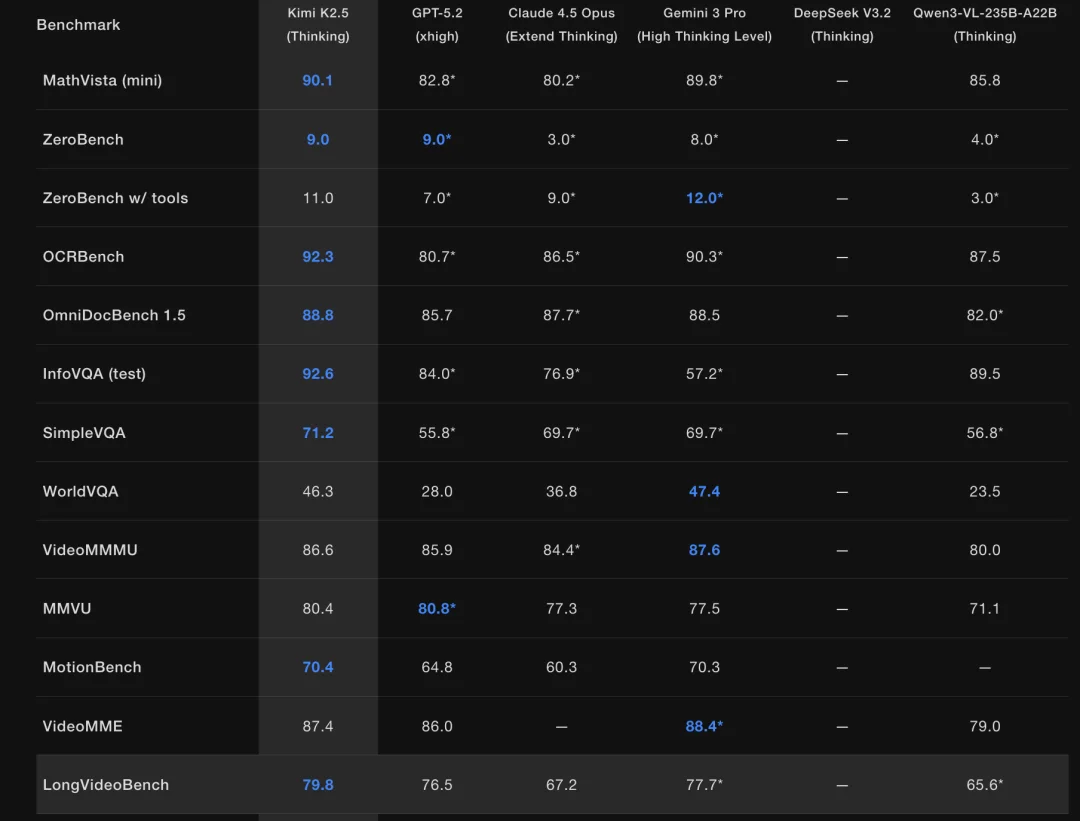Select the InfoVQA (test) row label
This screenshot has height=821, width=1080.
(x=94, y=374)
